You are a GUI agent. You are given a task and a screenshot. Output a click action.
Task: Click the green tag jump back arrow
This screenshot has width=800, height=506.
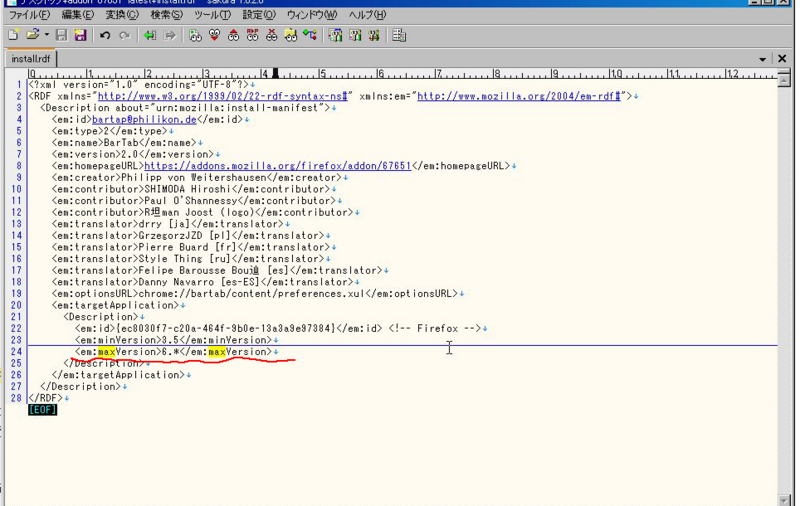pos(150,35)
